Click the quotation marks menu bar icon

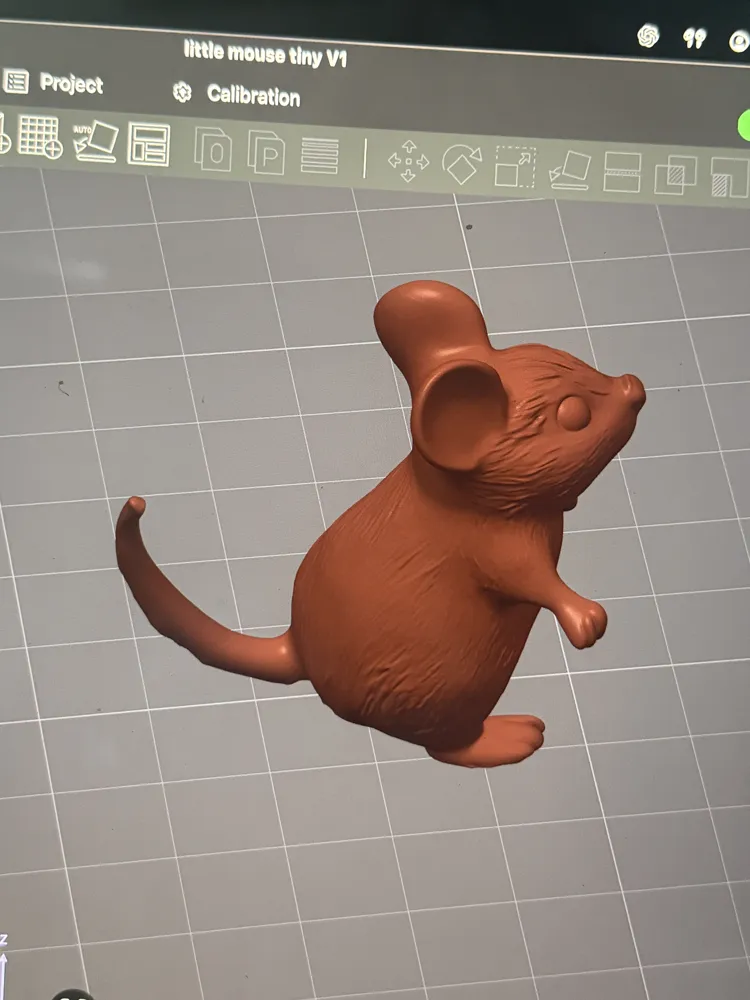coord(695,39)
